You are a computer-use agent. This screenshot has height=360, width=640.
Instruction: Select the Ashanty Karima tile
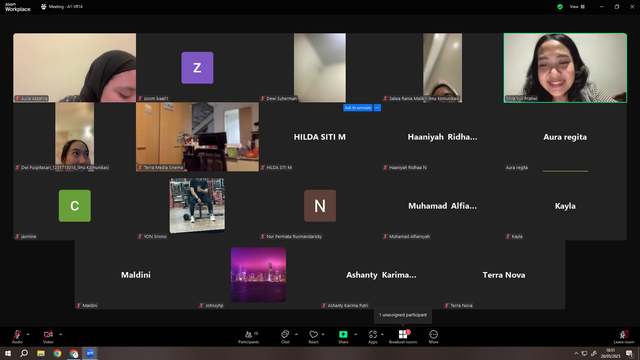[381, 275]
